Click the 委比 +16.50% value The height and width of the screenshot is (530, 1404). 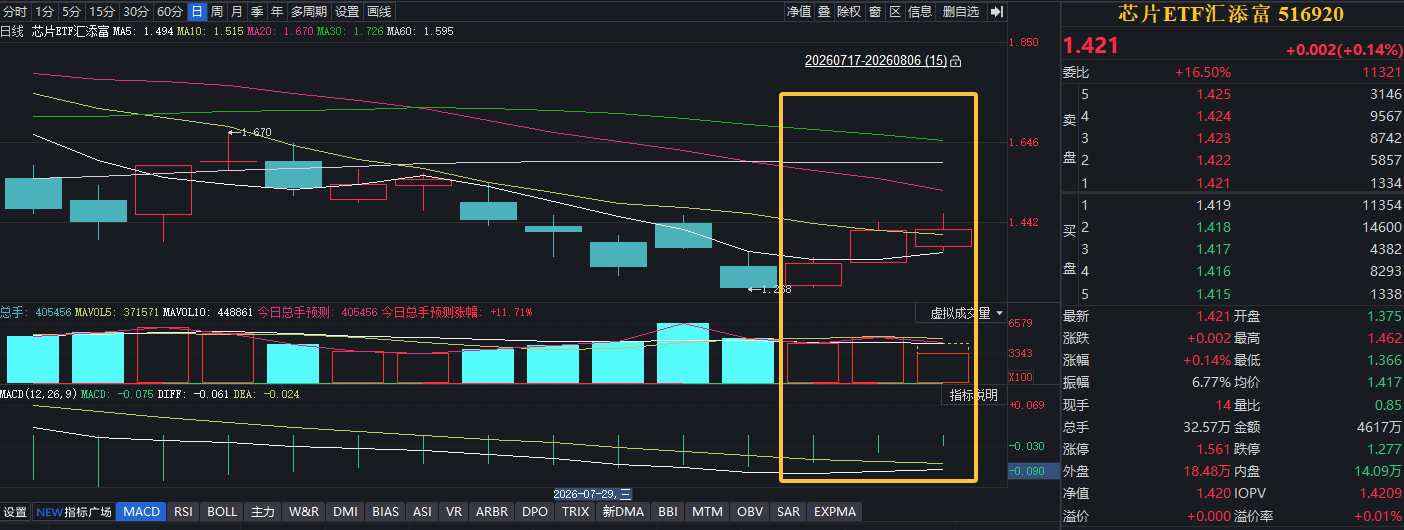click(x=1203, y=72)
